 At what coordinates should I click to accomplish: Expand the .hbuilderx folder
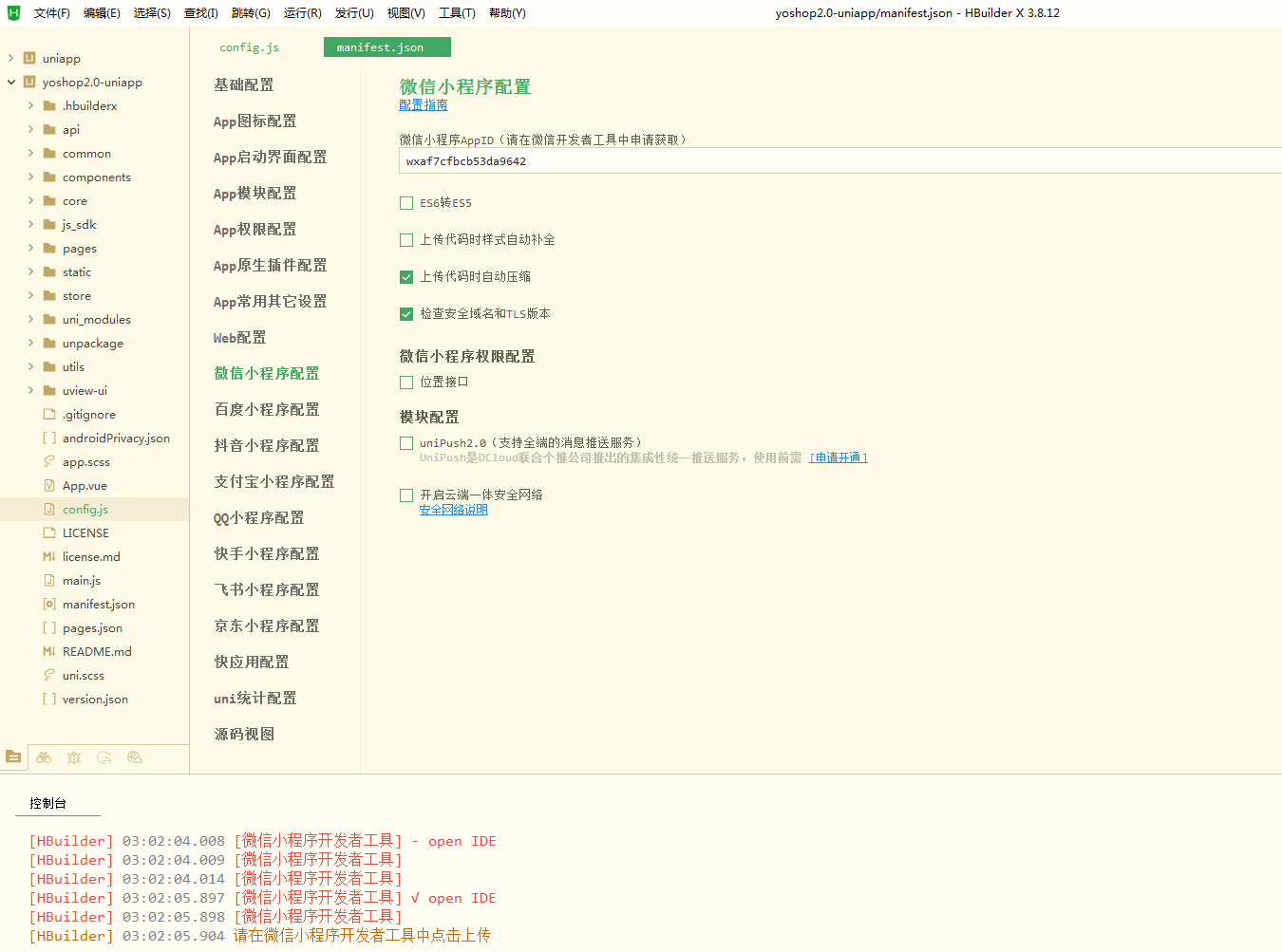click(x=30, y=105)
